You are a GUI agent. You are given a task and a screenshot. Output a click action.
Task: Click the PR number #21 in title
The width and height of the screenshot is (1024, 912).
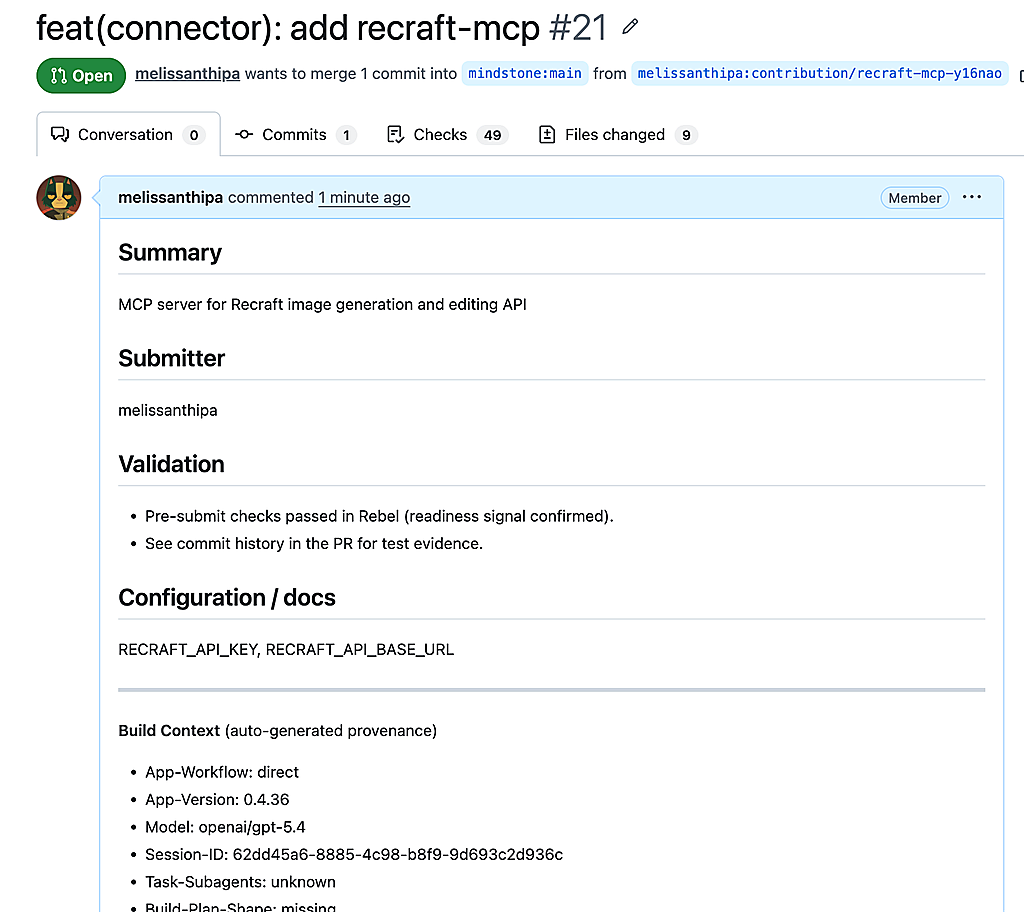click(578, 28)
